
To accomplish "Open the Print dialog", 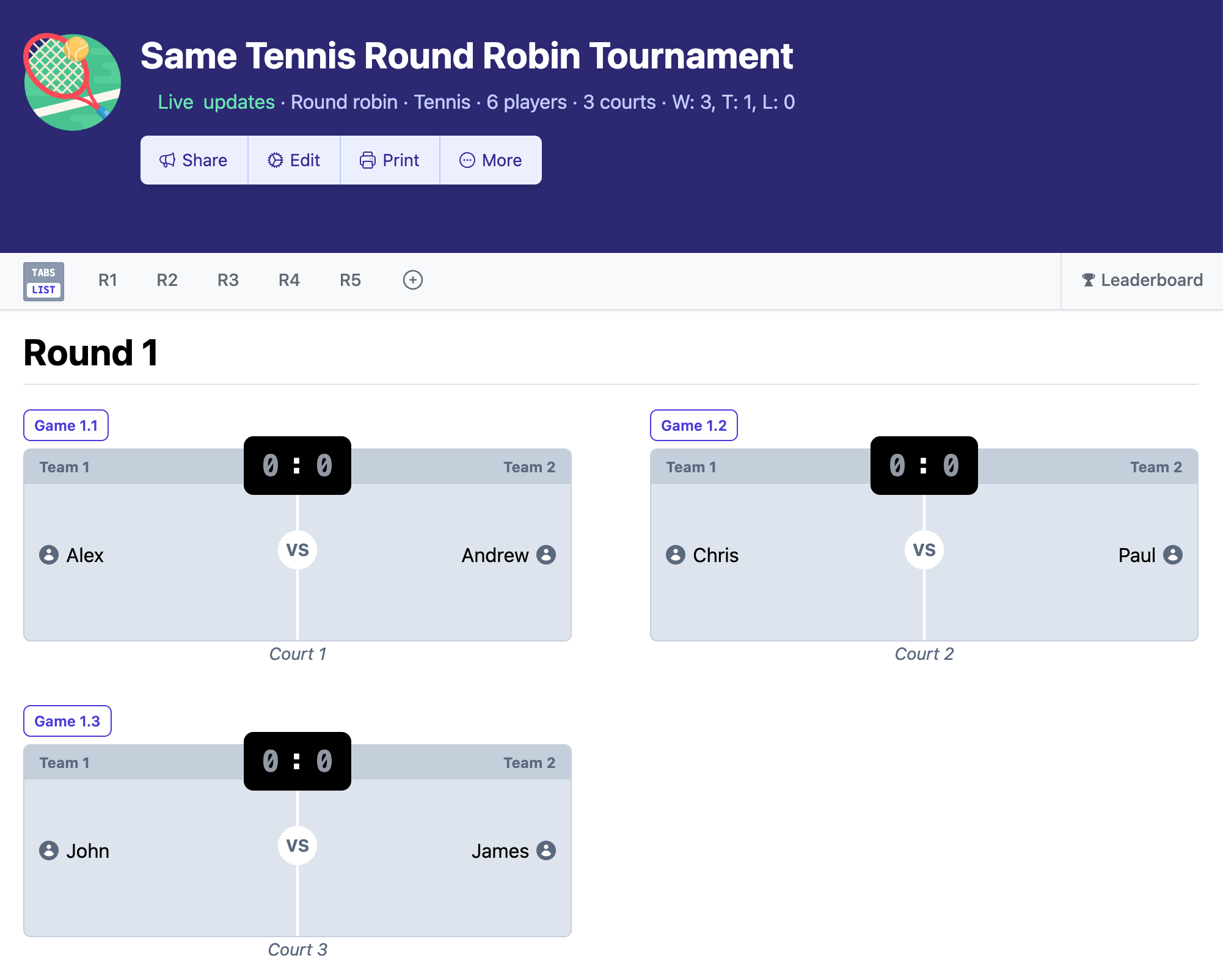I will point(390,160).
